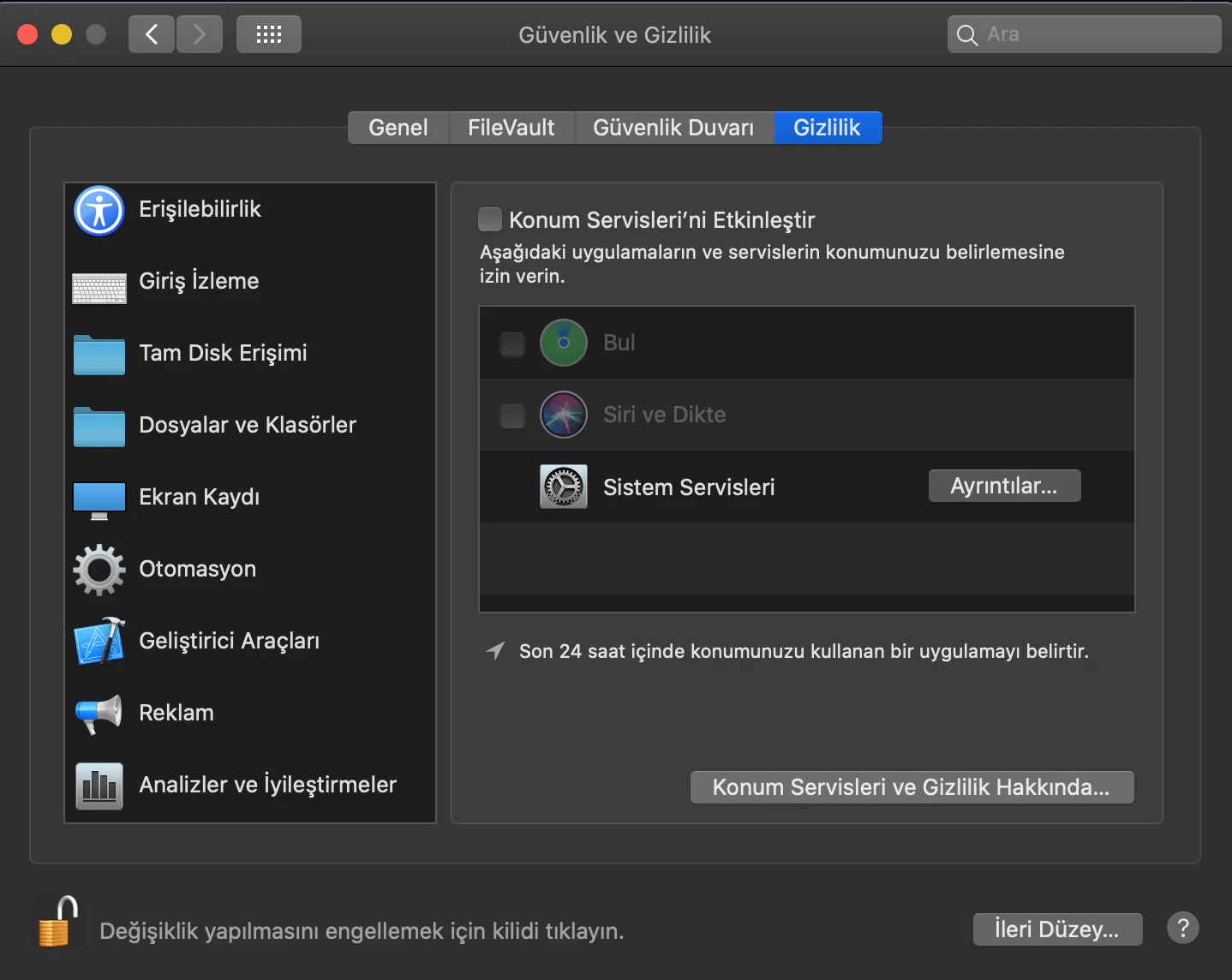The width and height of the screenshot is (1232, 980).
Task: Switch to the Genel tab
Action: pos(398,128)
